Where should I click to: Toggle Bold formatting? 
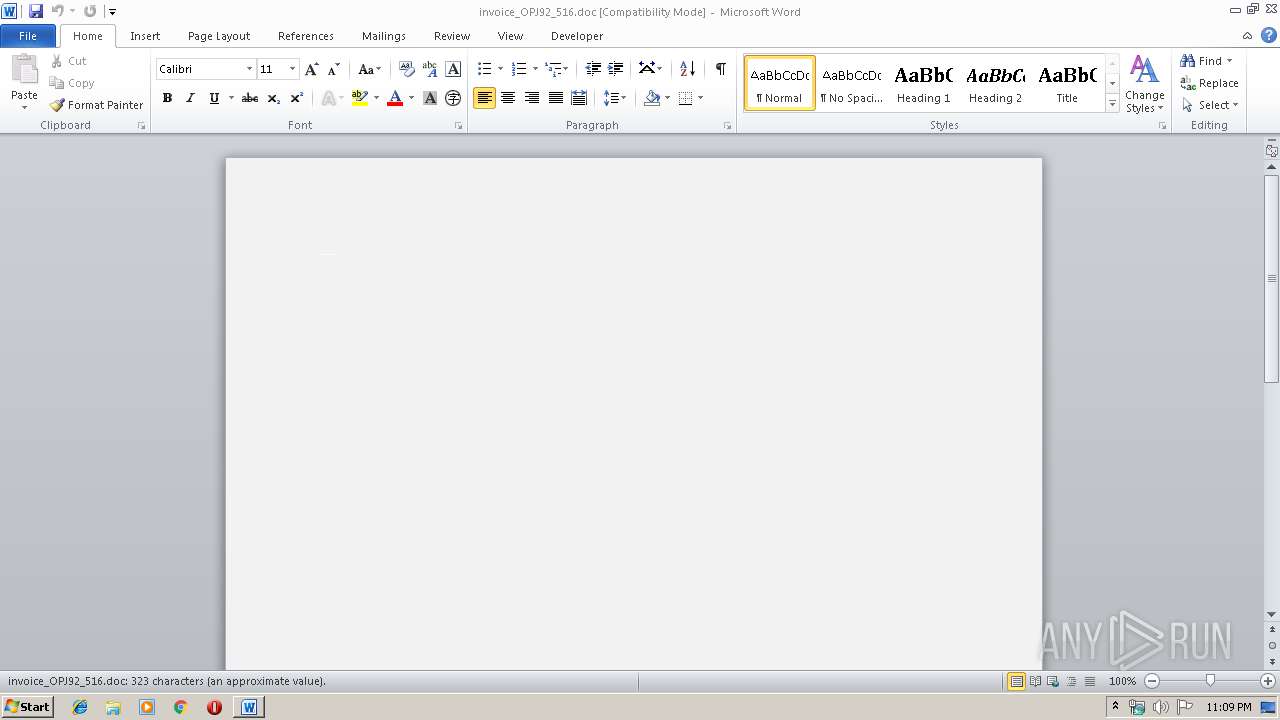(167, 98)
